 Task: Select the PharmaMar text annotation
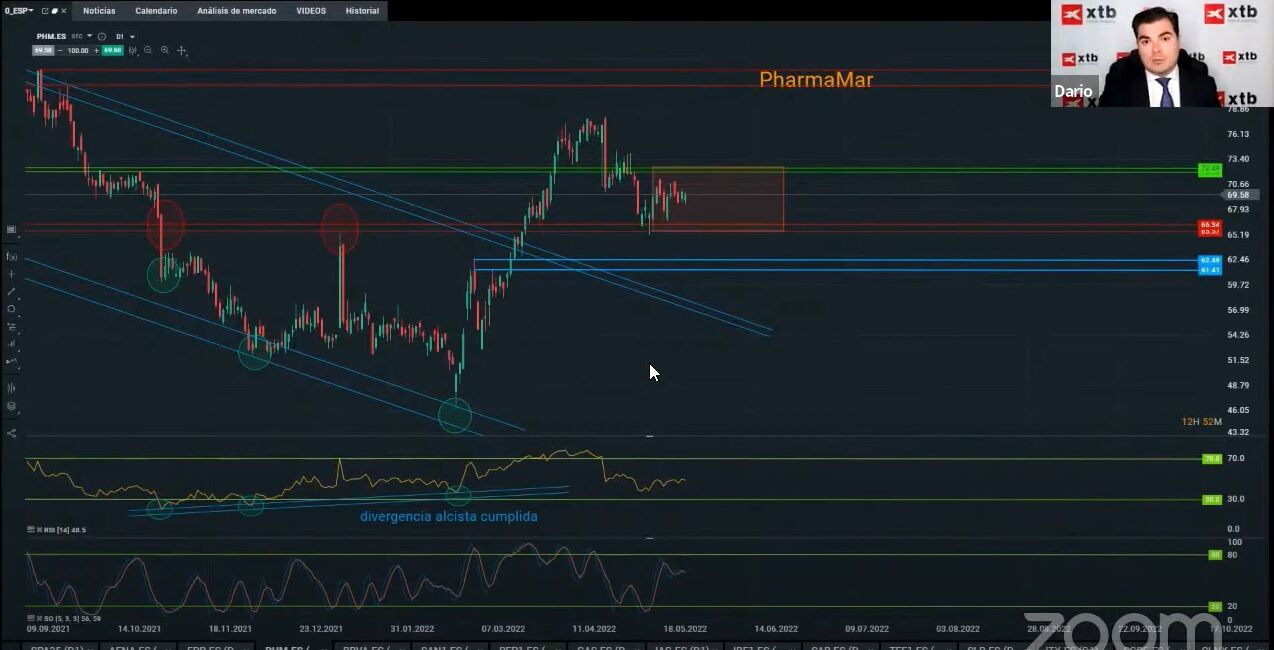point(816,79)
